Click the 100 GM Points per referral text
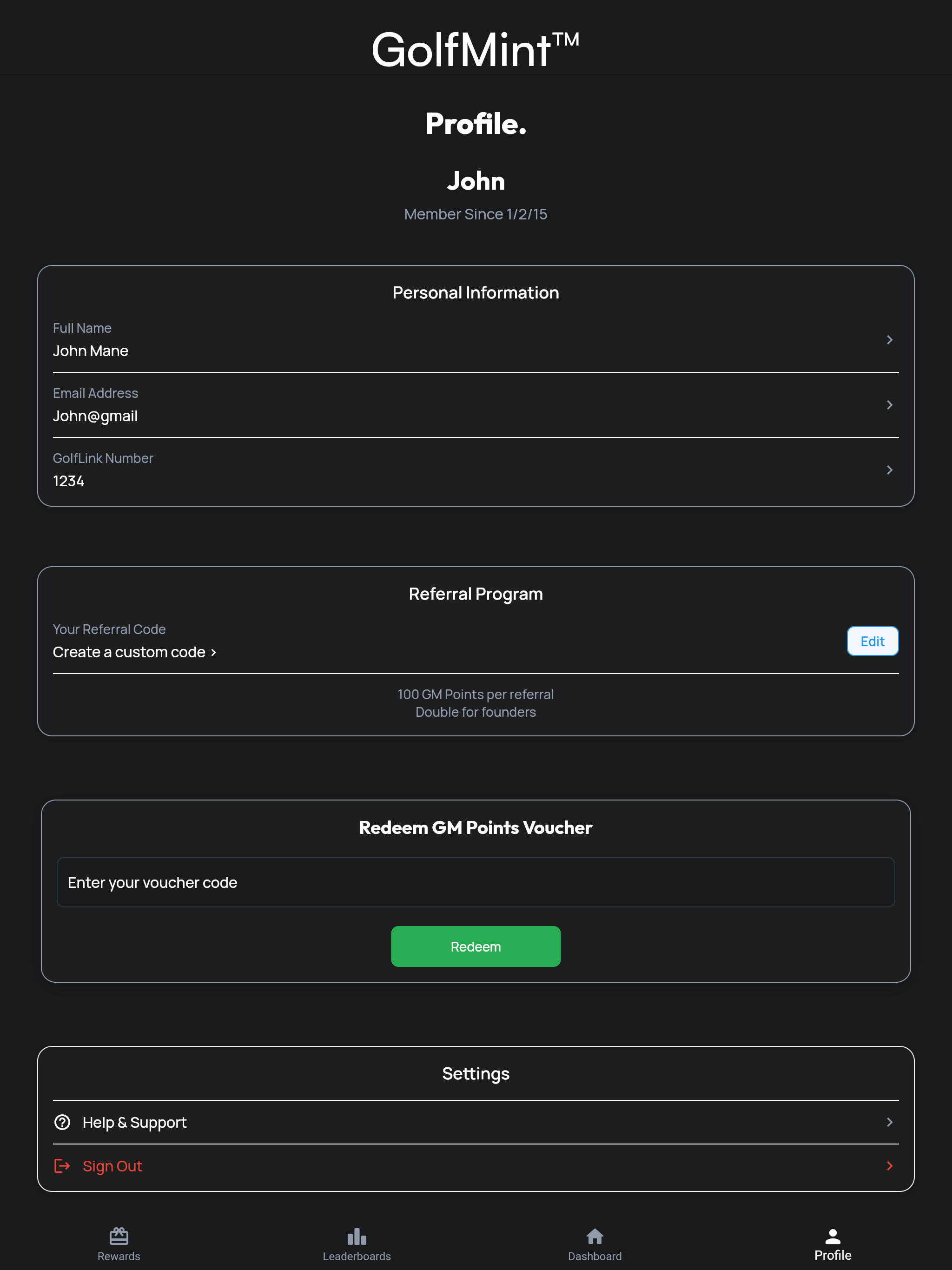 [x=476, y=694]
